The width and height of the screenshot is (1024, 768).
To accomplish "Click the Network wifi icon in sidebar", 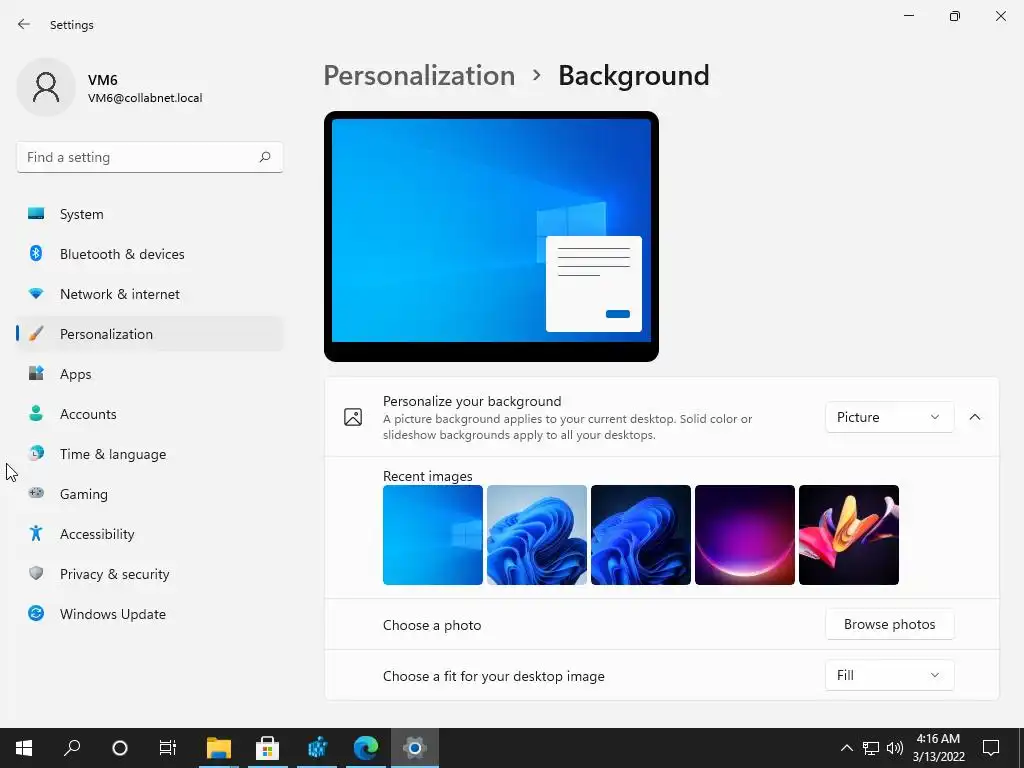I will [x=36, y=294].
